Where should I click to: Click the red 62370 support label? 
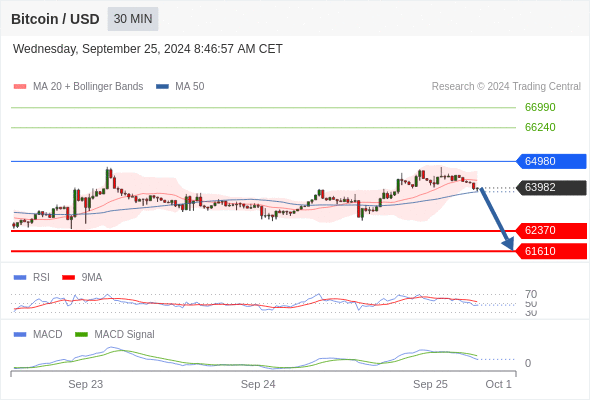(x=551, y=230)
